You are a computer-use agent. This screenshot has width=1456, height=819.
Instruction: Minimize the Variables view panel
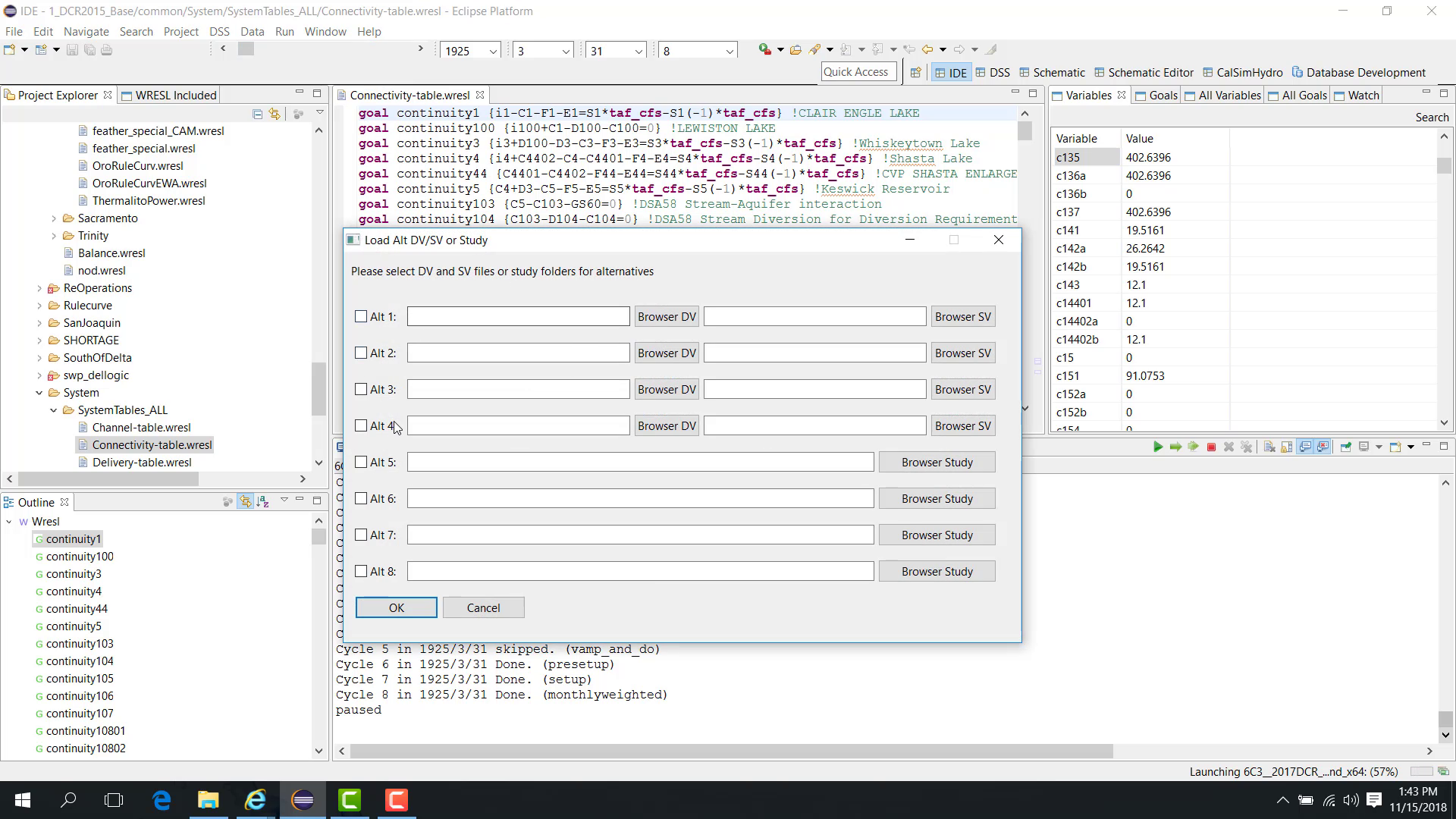point(1426,93)
